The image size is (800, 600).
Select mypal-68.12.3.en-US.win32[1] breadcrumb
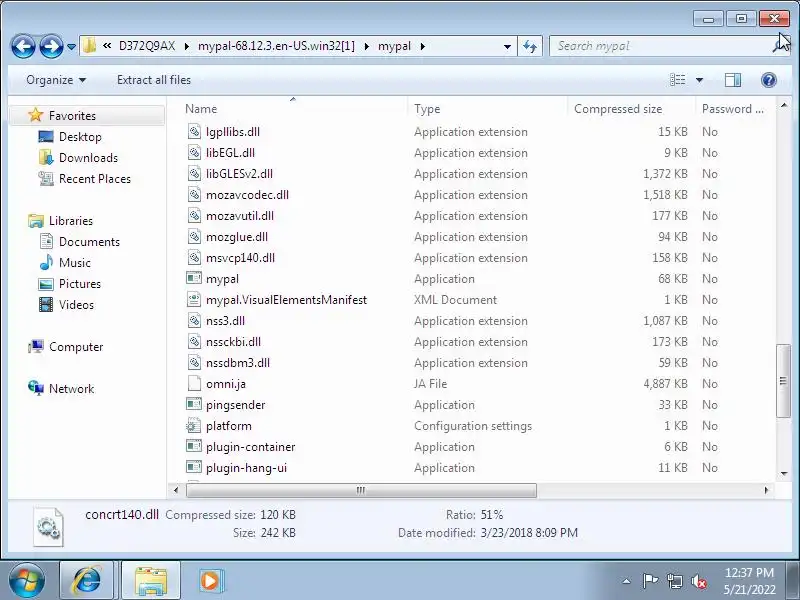(x=276, y=46)
